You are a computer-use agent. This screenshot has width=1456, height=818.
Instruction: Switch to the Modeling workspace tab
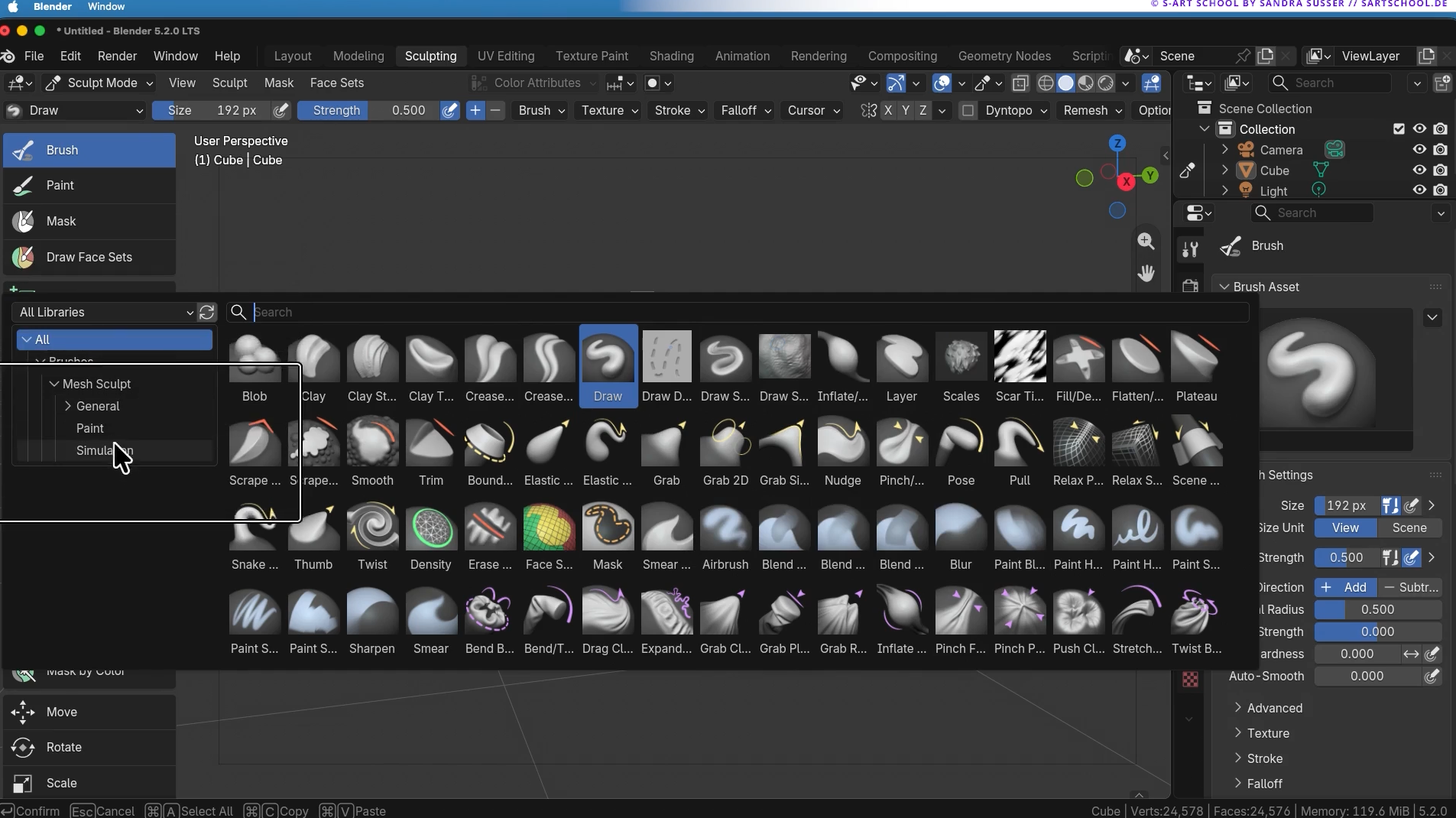click(358, 56)
